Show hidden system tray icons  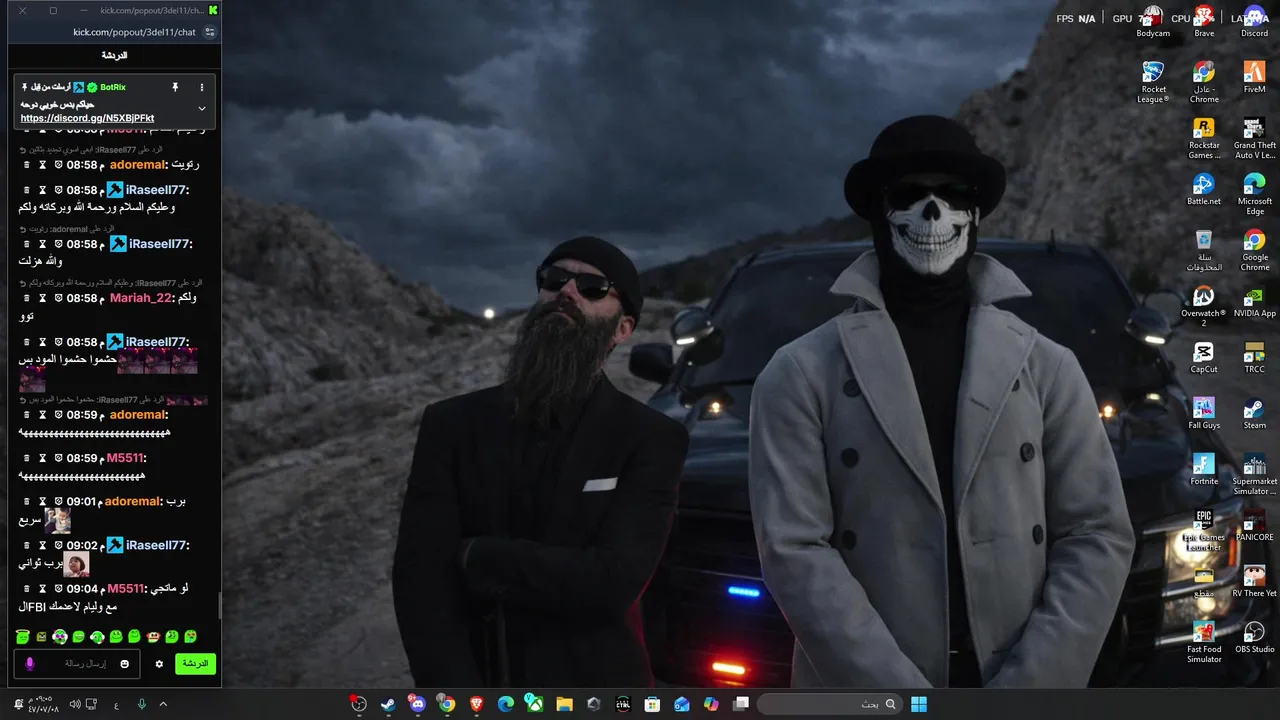163,704
